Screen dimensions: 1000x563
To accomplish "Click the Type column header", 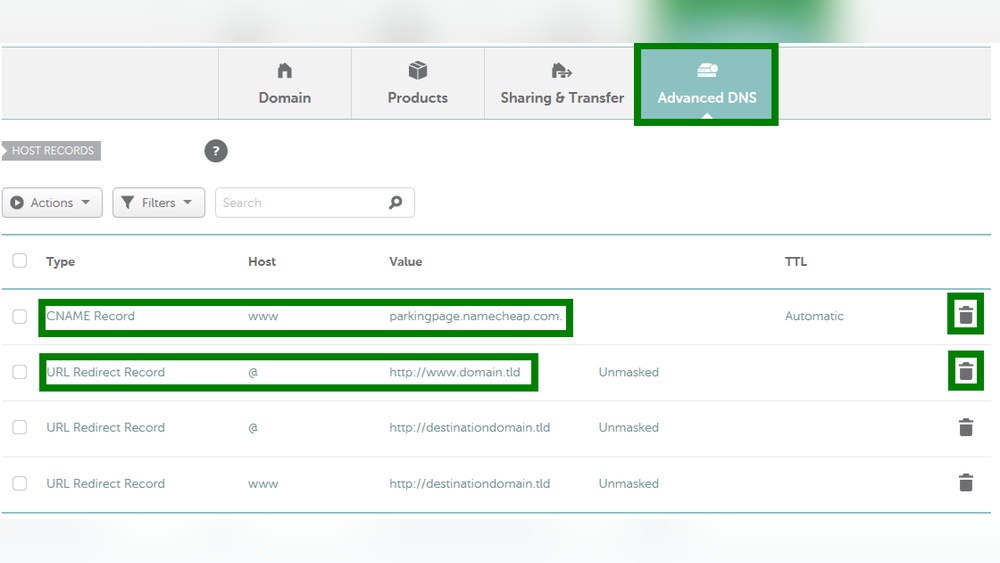I will (x=61, y=261).
